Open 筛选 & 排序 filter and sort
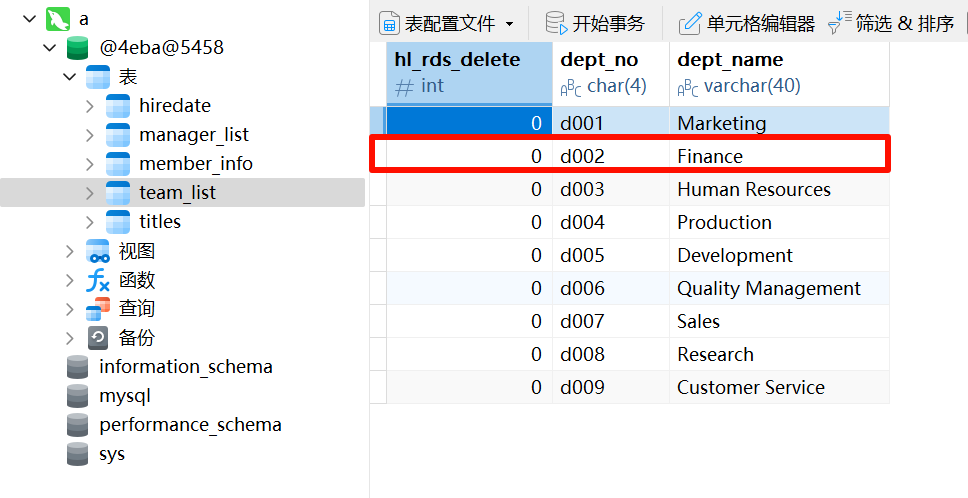This screenshot has width=968, height=498. (891, 23)
